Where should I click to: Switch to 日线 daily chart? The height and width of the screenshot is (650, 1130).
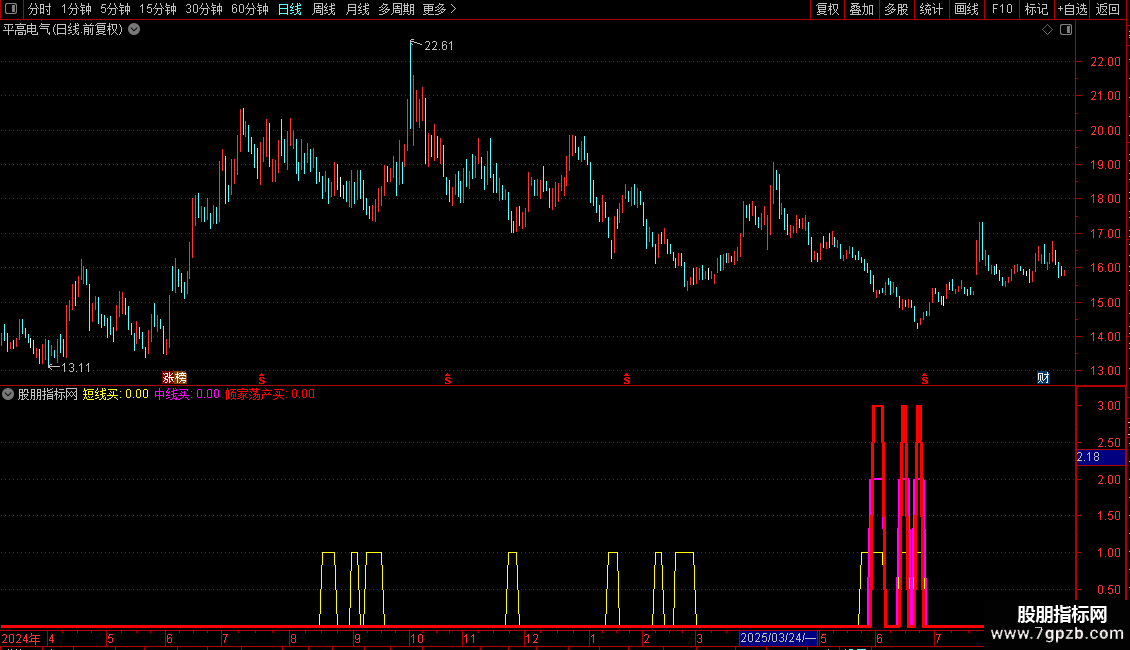coord(290,9)
